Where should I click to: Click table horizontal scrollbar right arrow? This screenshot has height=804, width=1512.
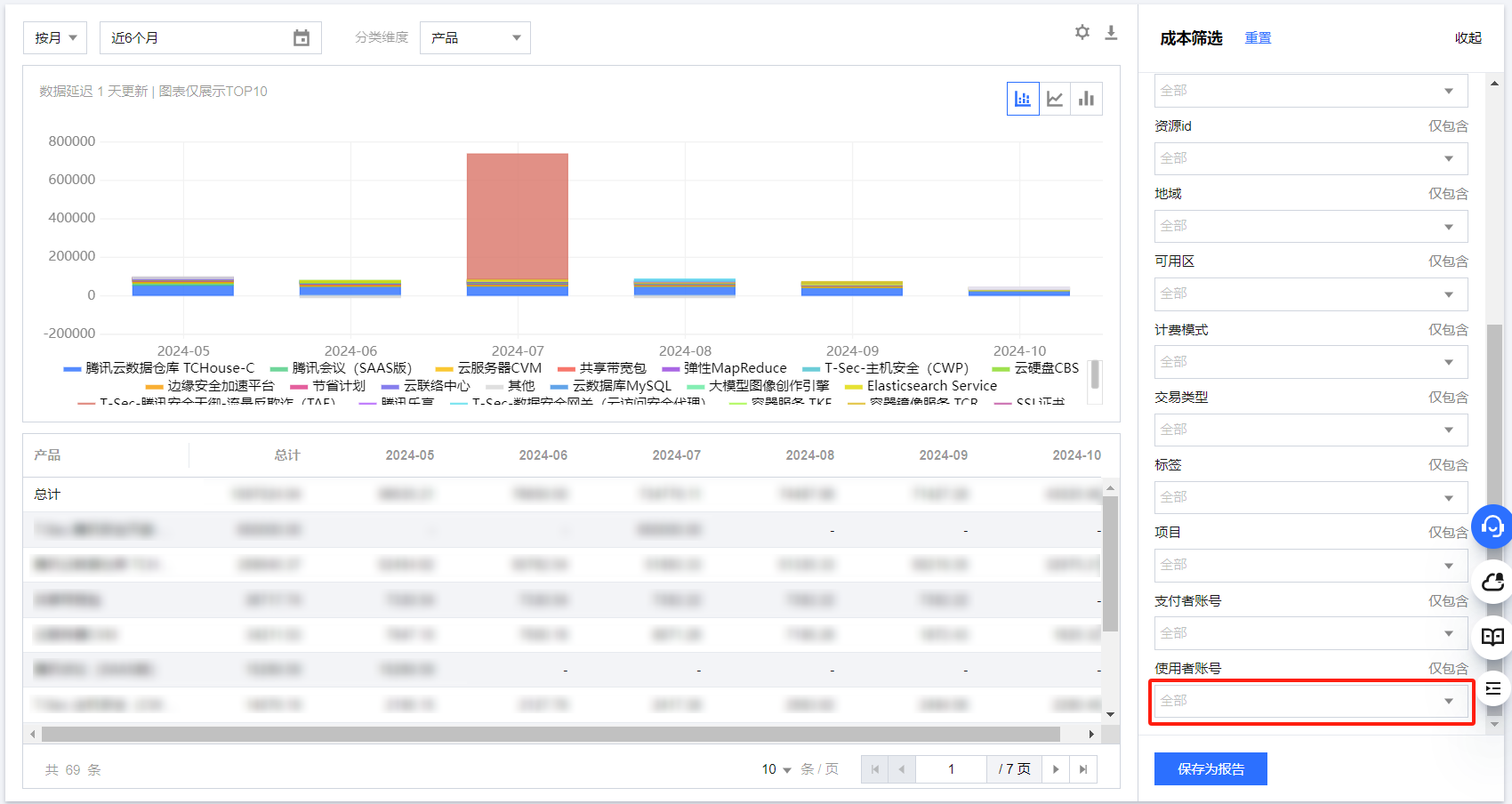(x=1091, y=735)
